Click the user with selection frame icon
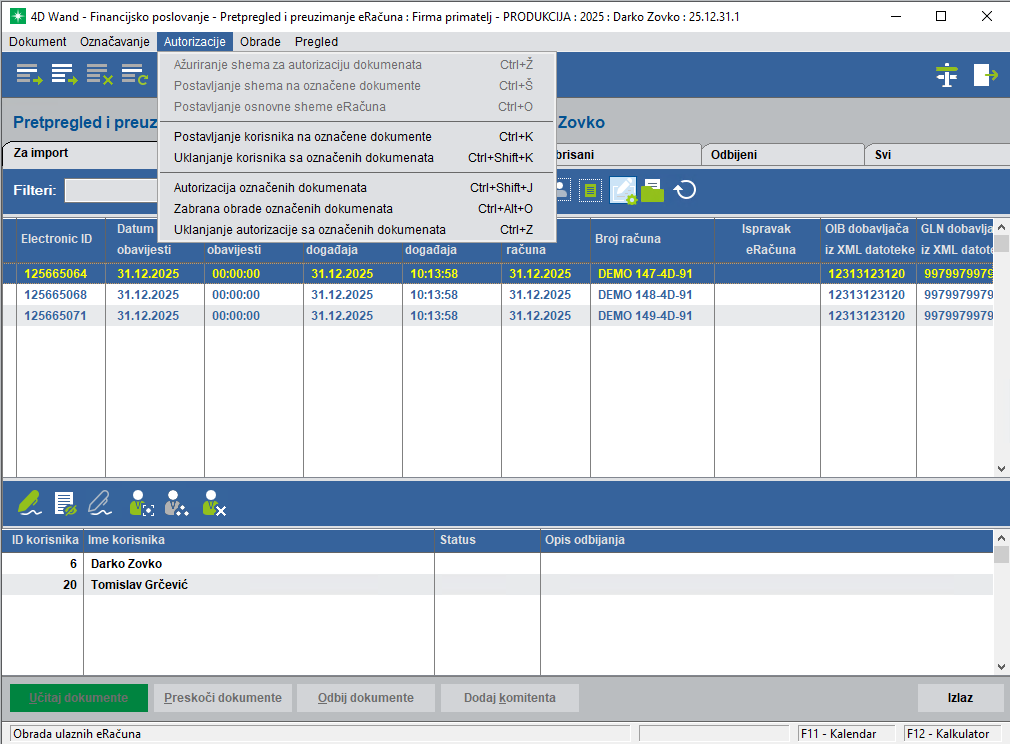 click(140, 502)
